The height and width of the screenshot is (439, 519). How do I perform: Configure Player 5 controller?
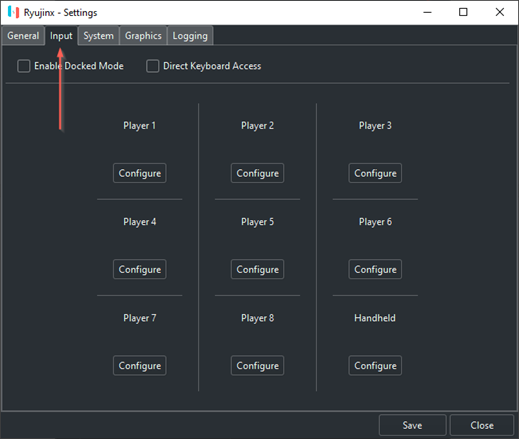(257, 269)
